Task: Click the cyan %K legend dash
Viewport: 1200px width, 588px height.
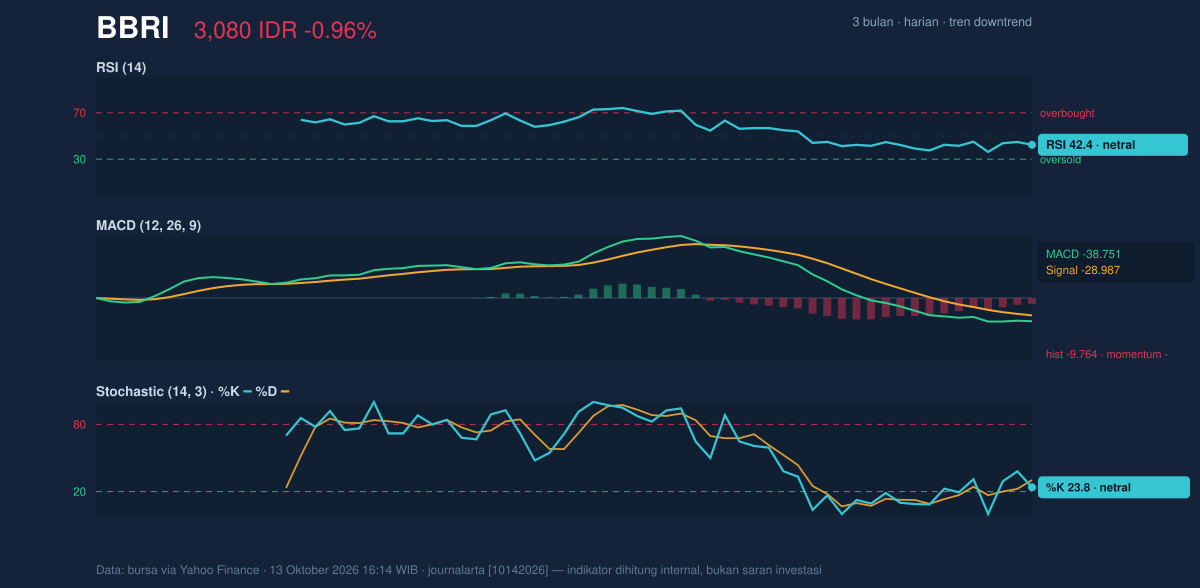Action: [x=247, y=391]
